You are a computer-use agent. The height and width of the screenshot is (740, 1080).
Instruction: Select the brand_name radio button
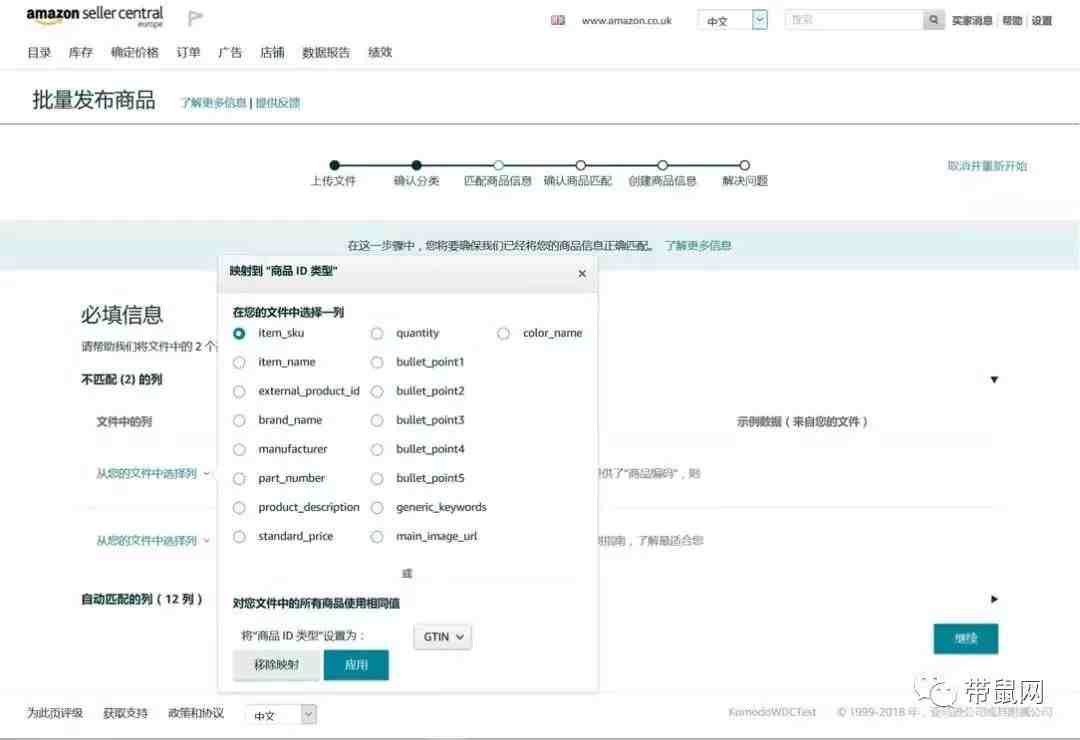(239, 420)
